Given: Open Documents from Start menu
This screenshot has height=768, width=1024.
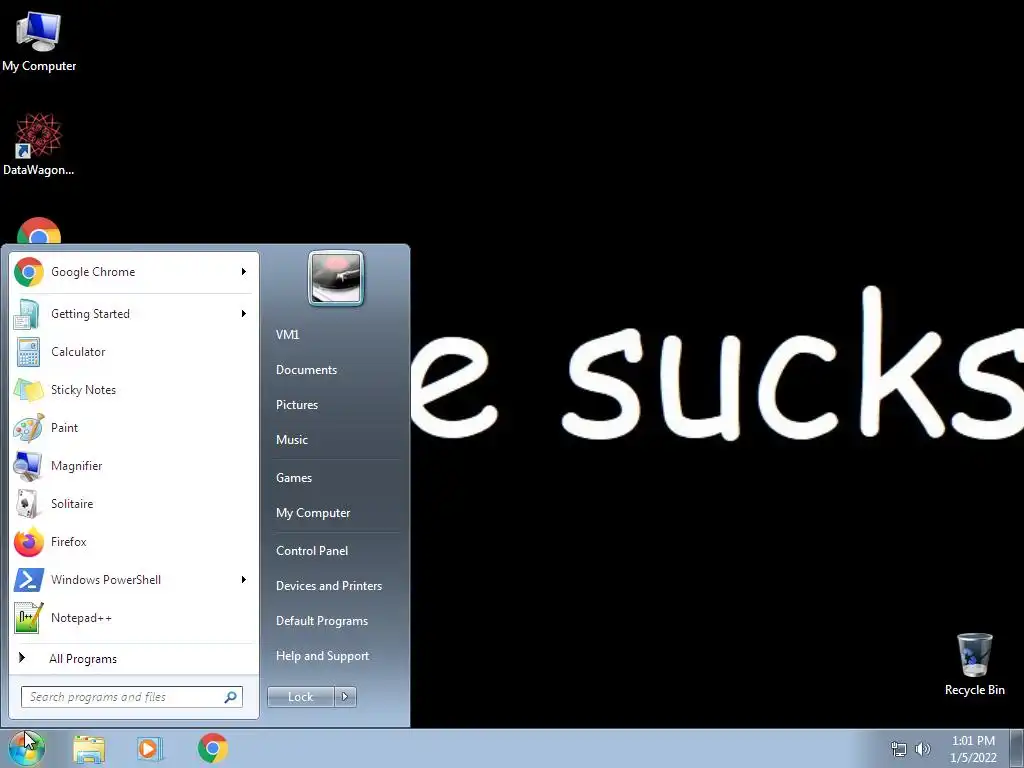Looking at the screenshot, I should [x=306, y=370].
